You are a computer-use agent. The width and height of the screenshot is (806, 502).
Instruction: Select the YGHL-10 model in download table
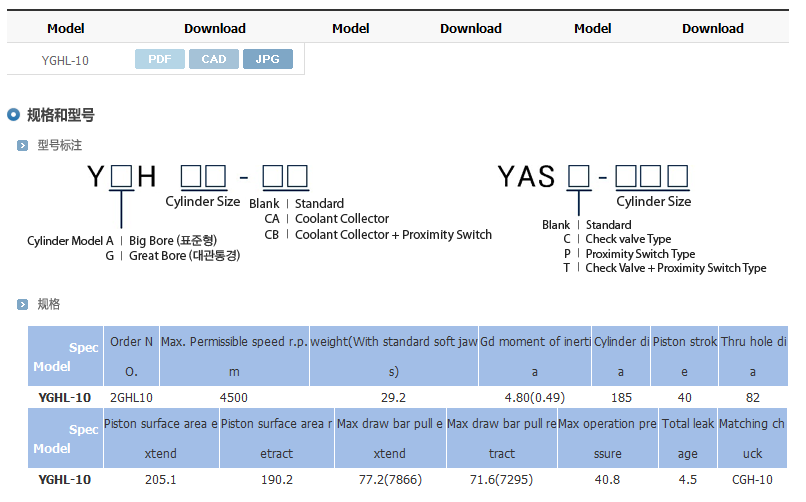pyautogui.click(x=65, y=60)
